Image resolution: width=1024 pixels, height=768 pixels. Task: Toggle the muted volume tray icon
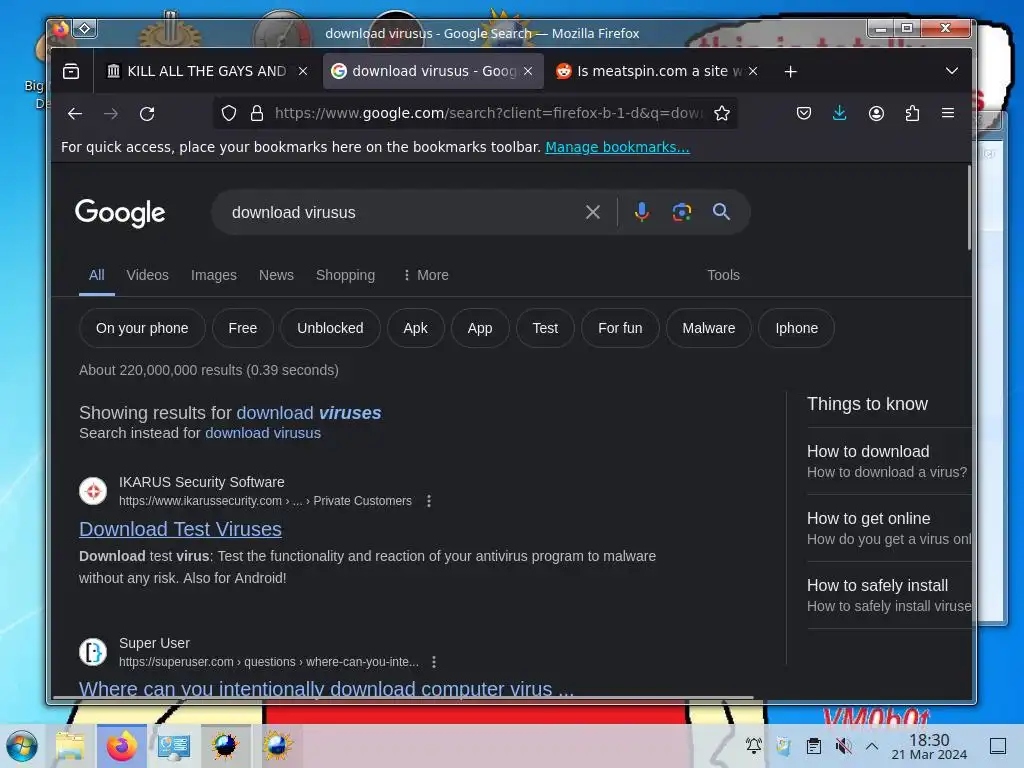pos(843,745)
